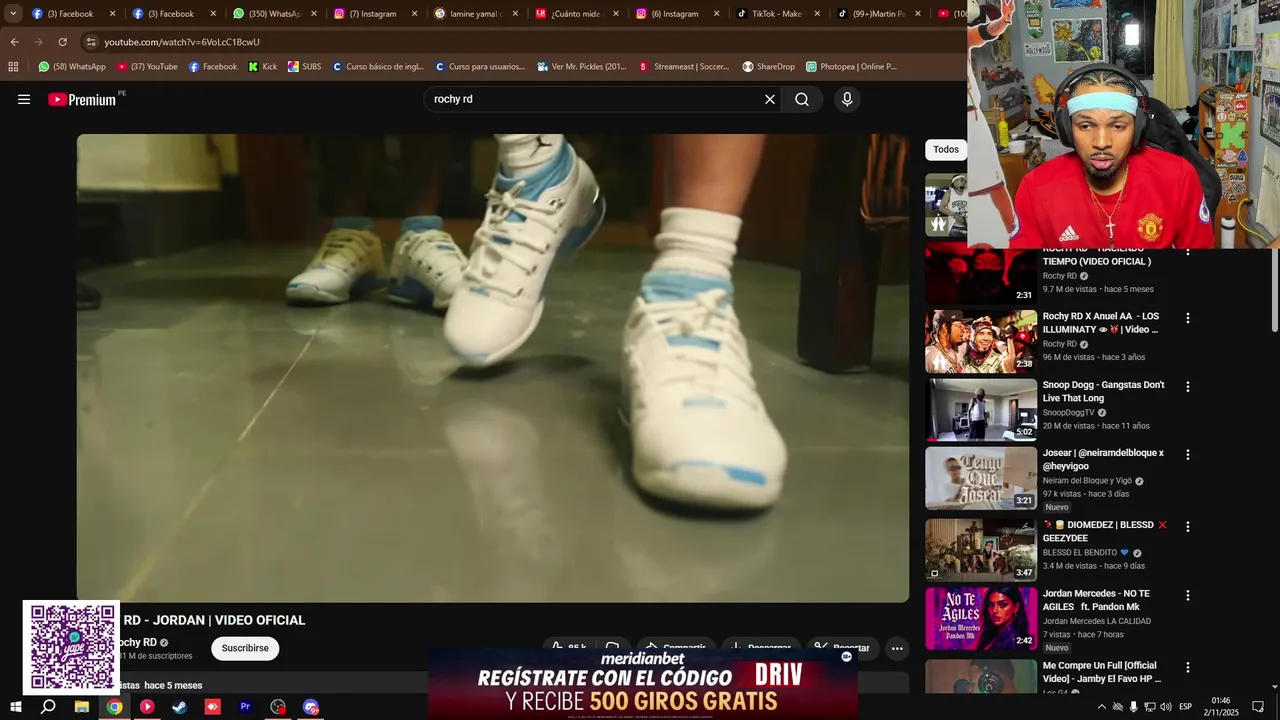Click the volume icon in system tray
The height and width of the screenshot is (720, 1280).
point(1166,707)
